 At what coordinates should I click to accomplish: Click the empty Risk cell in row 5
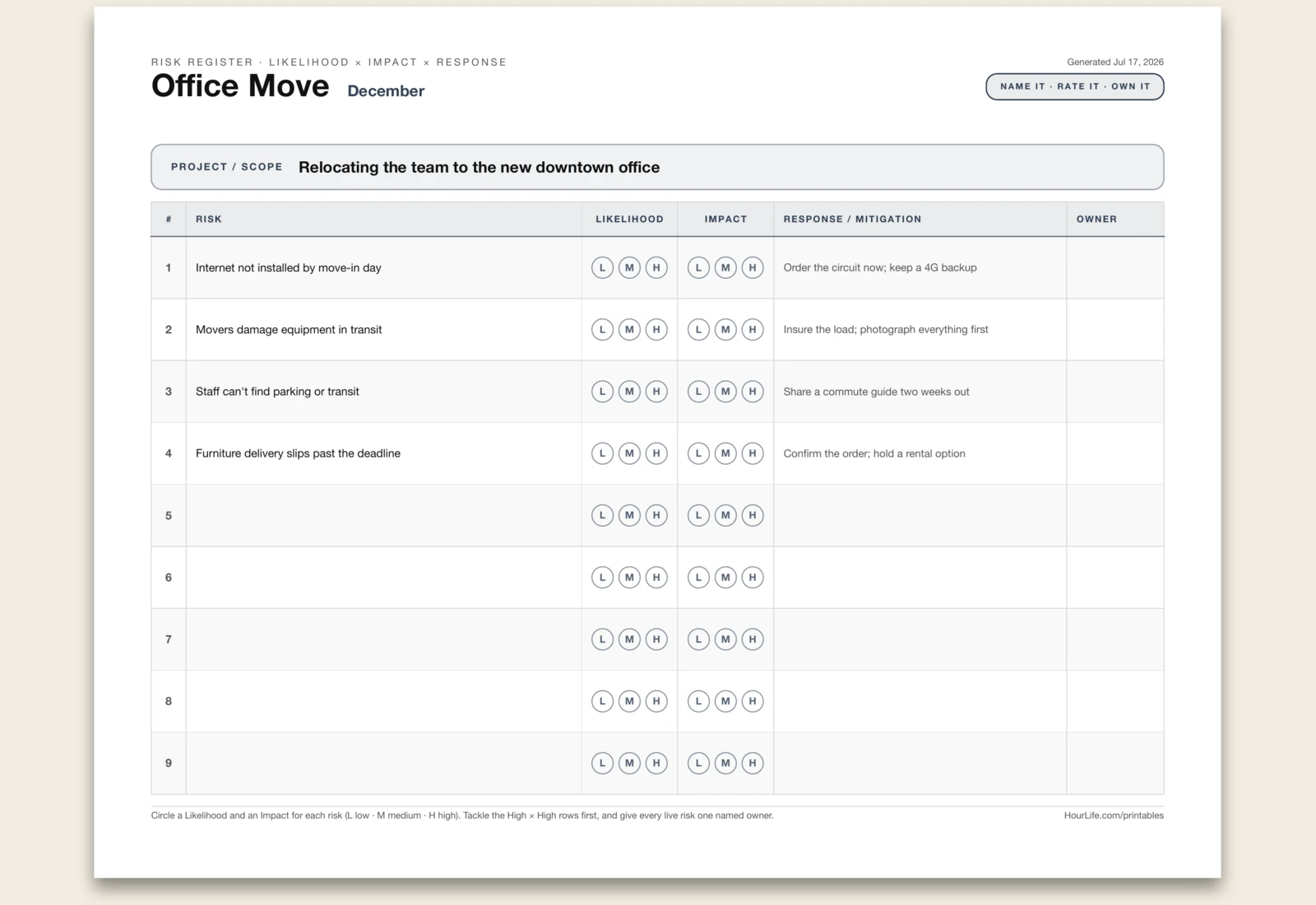[383, 515]
